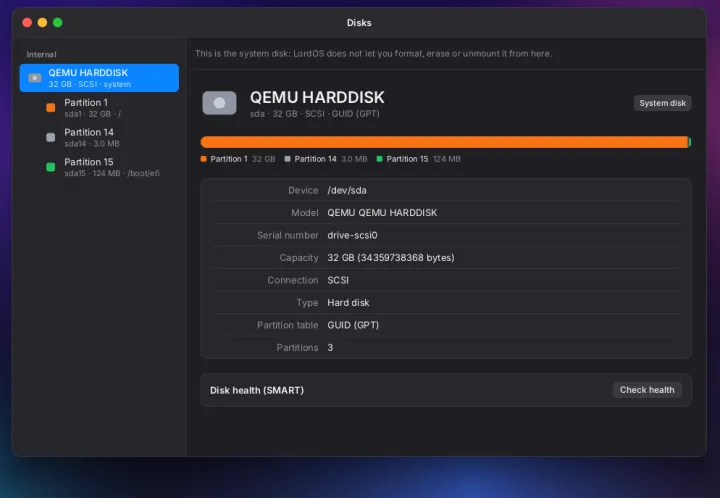The height and width of the screenshot is (498, 720).
Task: Click green Partition 15 sidebar icon
Action: (51, 167)
